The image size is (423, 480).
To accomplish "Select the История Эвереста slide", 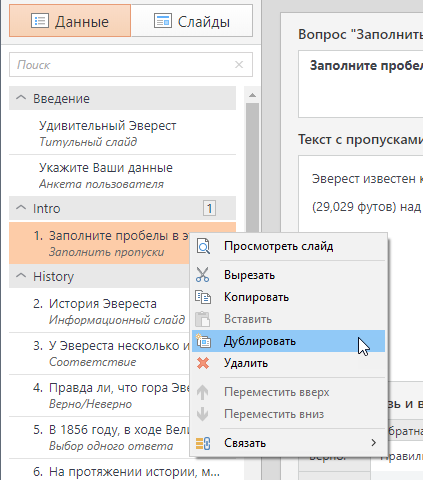I will point(99,311).
